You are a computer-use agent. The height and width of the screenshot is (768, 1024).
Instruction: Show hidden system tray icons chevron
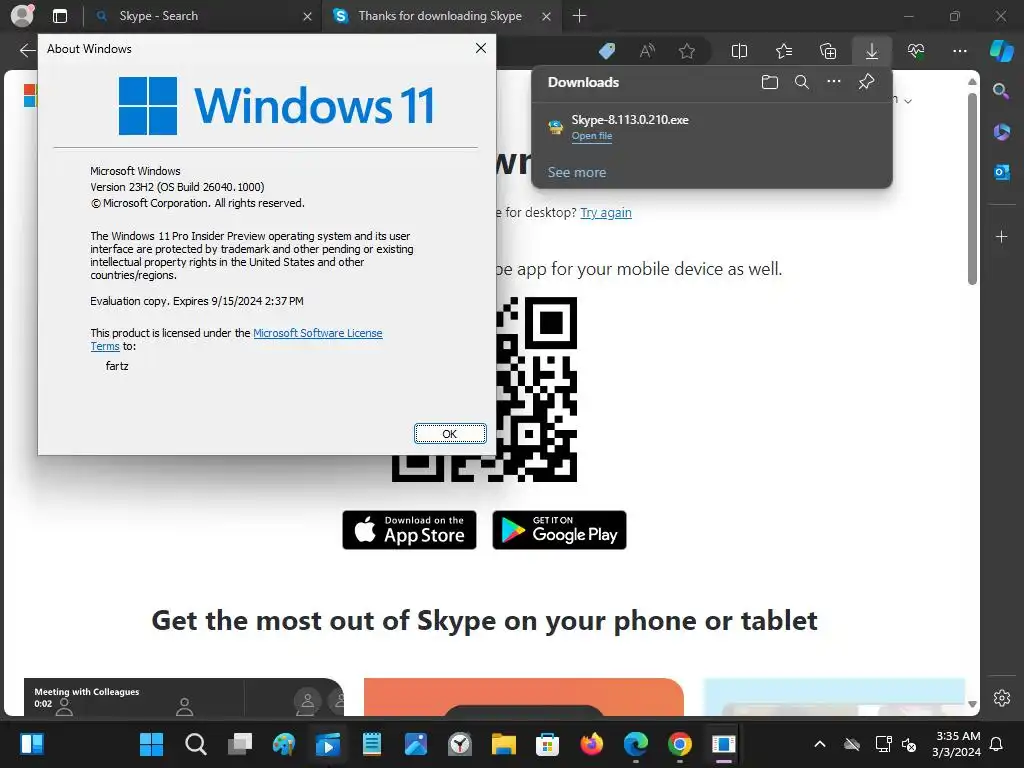pos(820,744)
